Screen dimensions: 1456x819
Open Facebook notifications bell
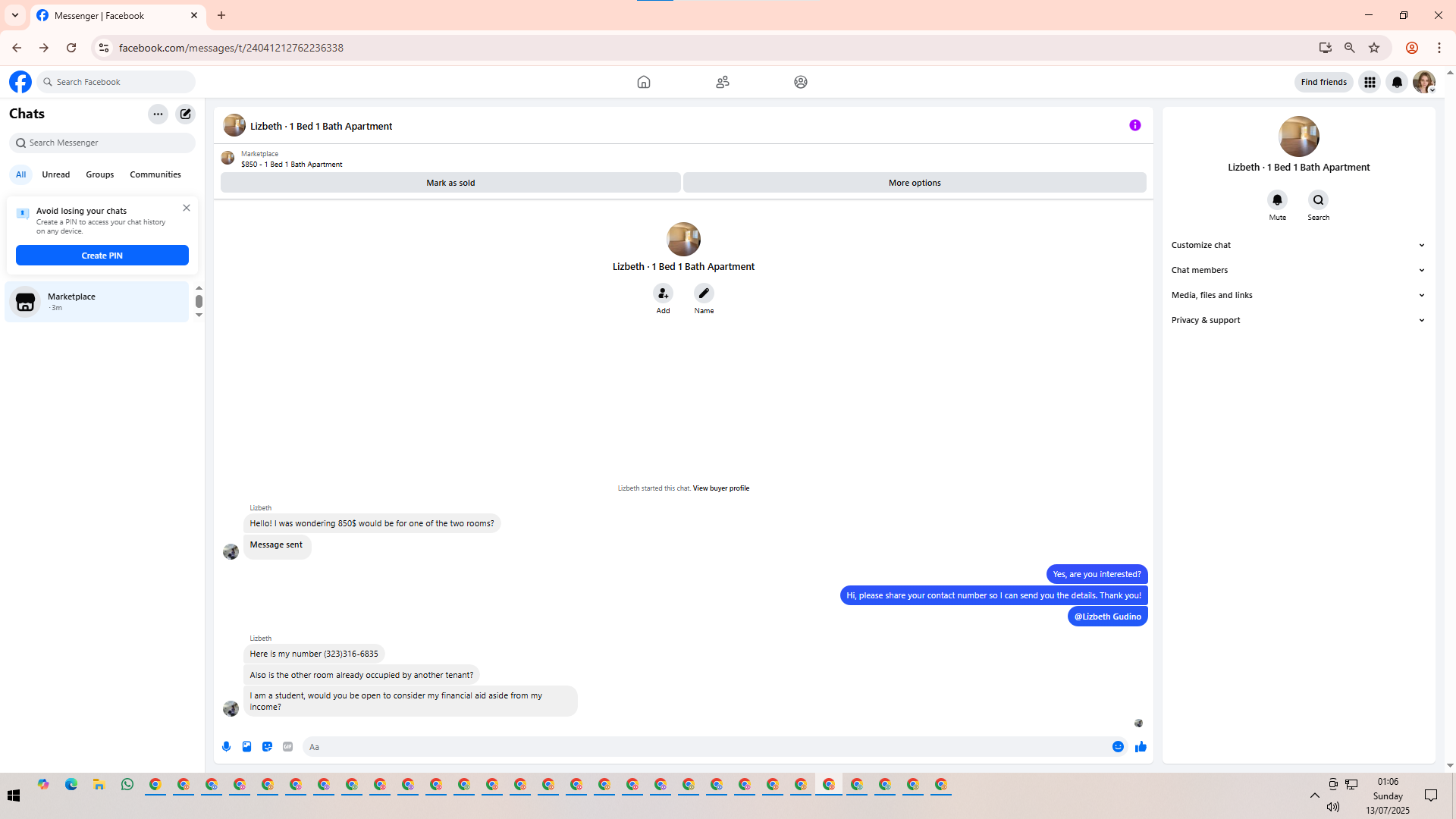(1397, 82)
